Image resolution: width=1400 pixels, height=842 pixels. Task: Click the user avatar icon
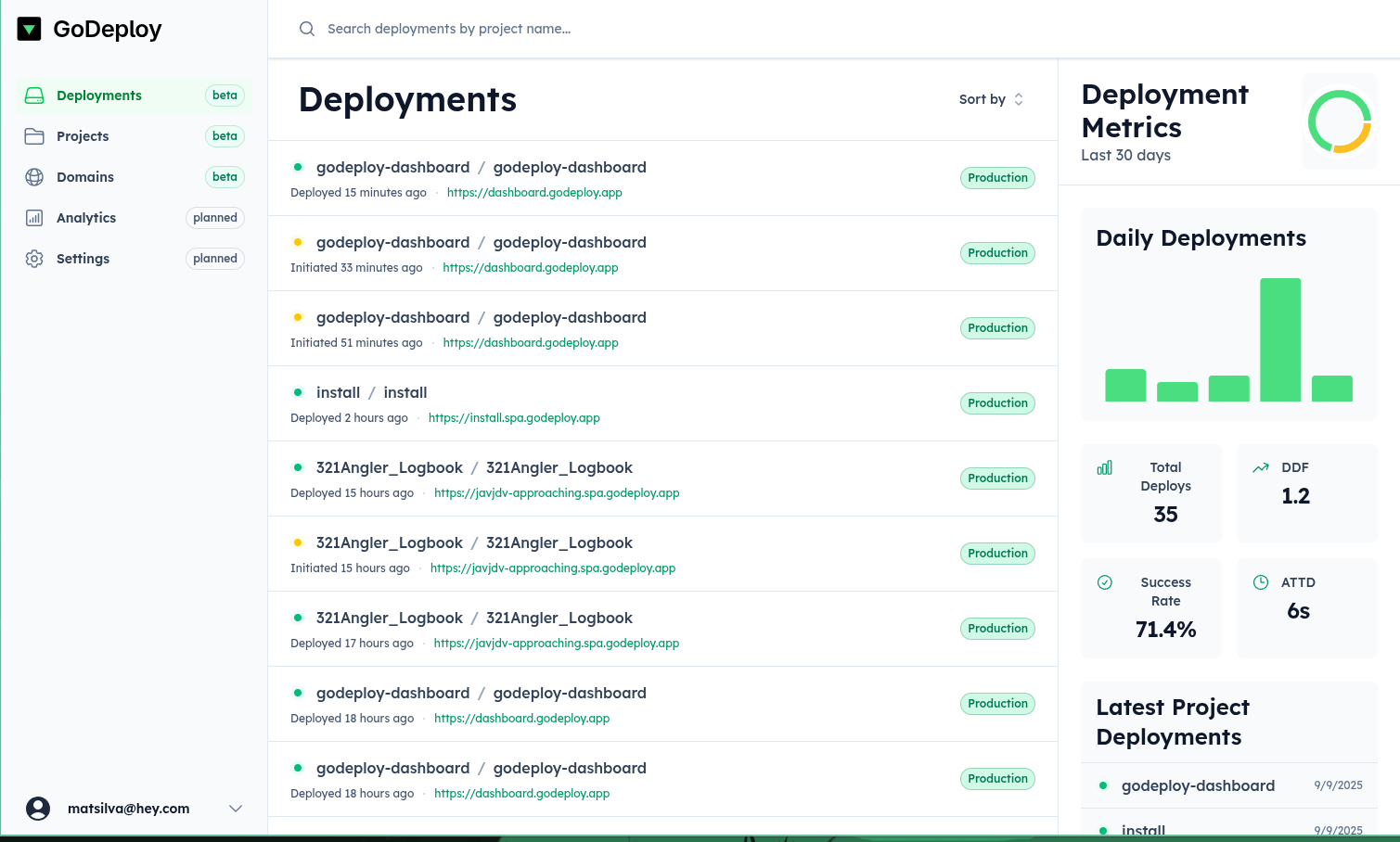(x=38, y=809)
